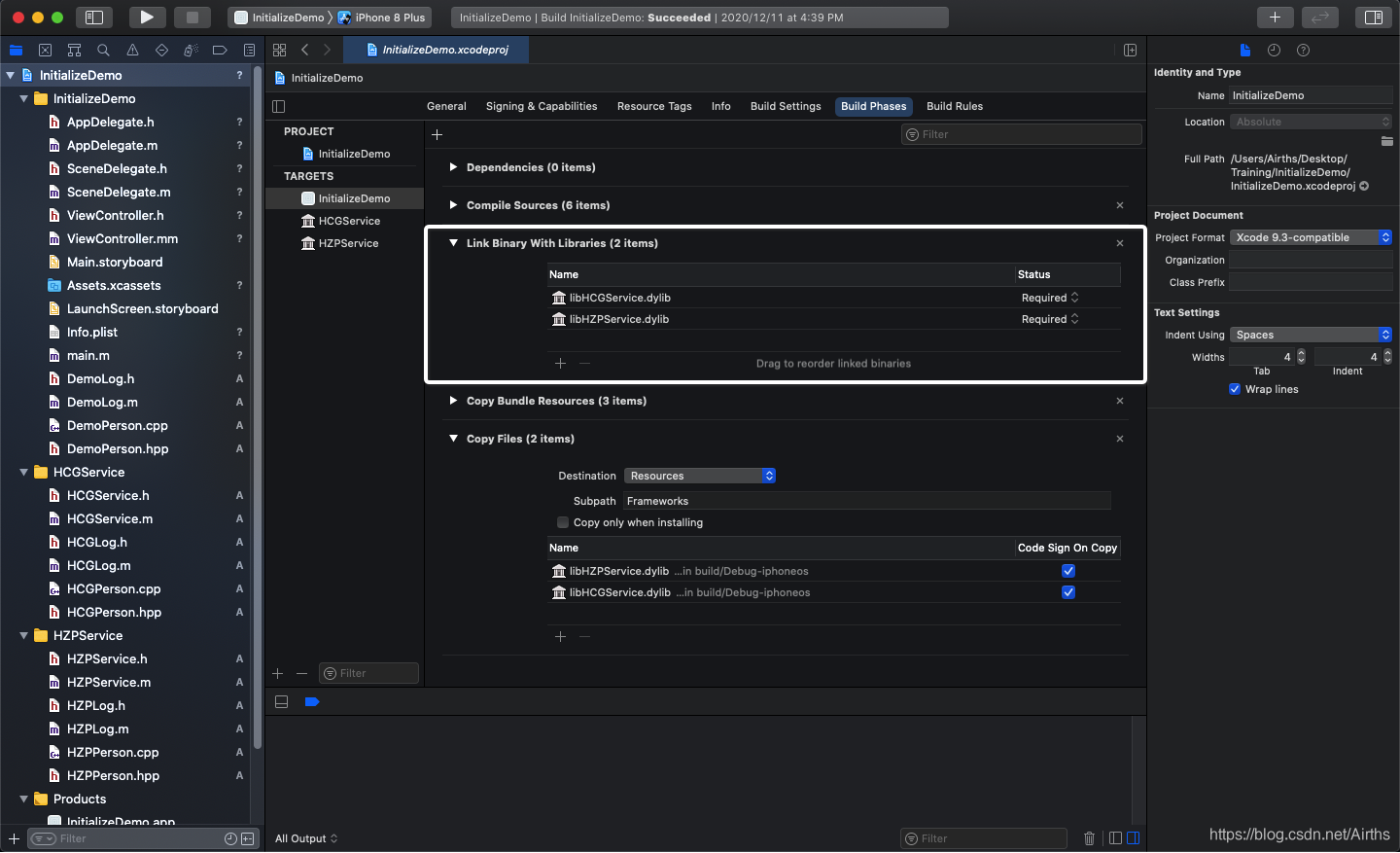Hide the project and targets list
The height and width of the screenshot is (853, 1400).
(x=278, y=106)
